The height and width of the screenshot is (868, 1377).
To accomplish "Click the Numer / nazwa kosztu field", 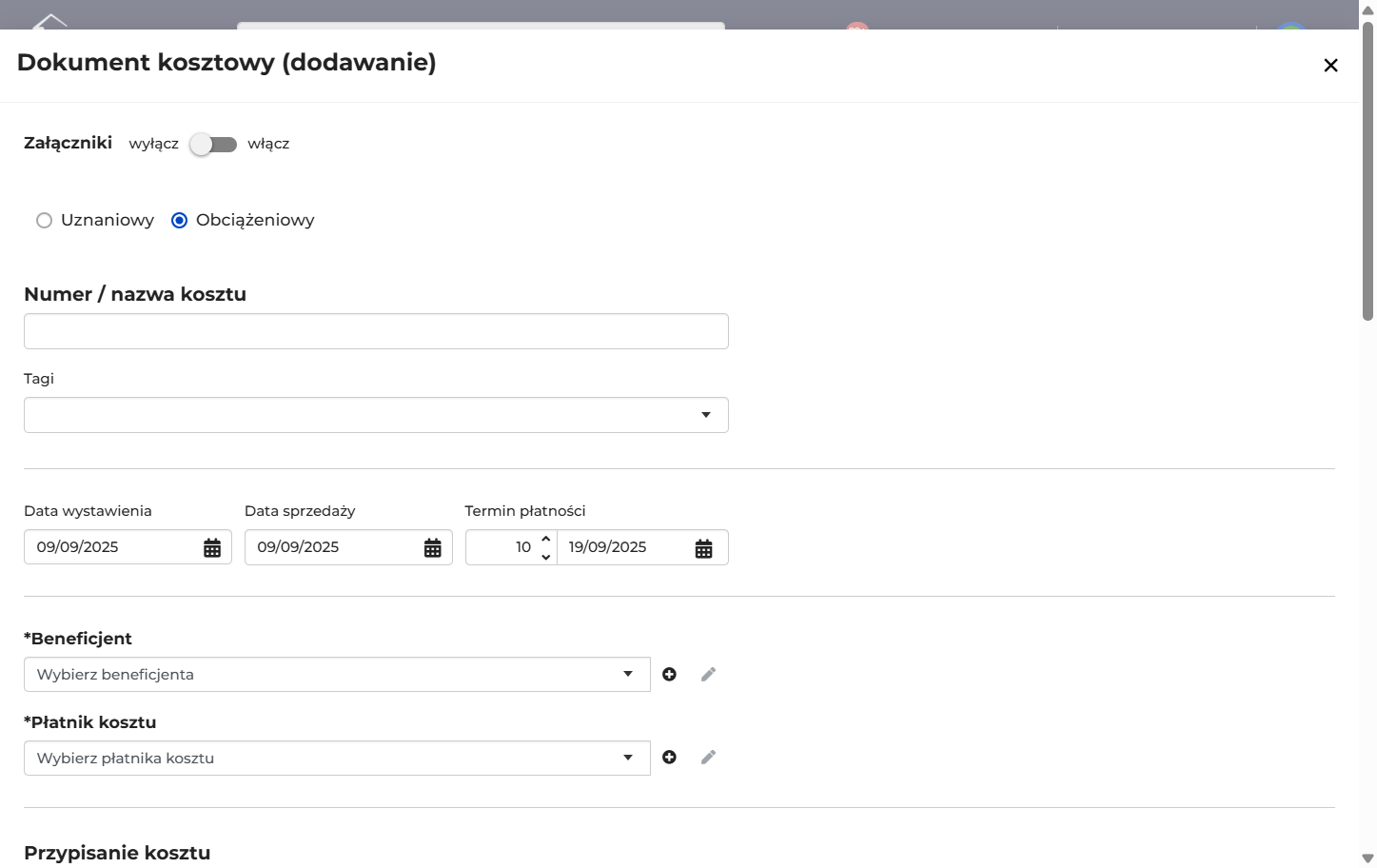I will pyautogui.click(x=376, y=331).
